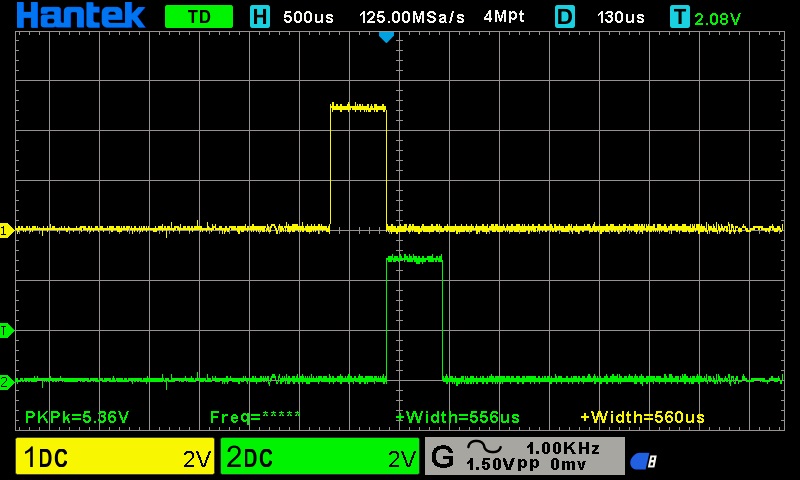Click the green T trigger level marker on left edge
Screen dimensions: 800x480
click(5, 330)
